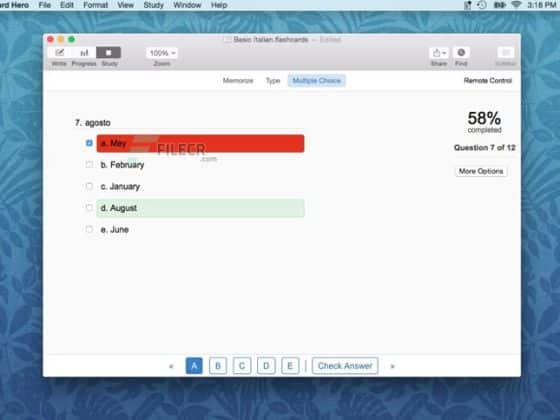This screenshot has height=420, width=560.
Task: Click the 'c. January' answer text
Action: 120,186
